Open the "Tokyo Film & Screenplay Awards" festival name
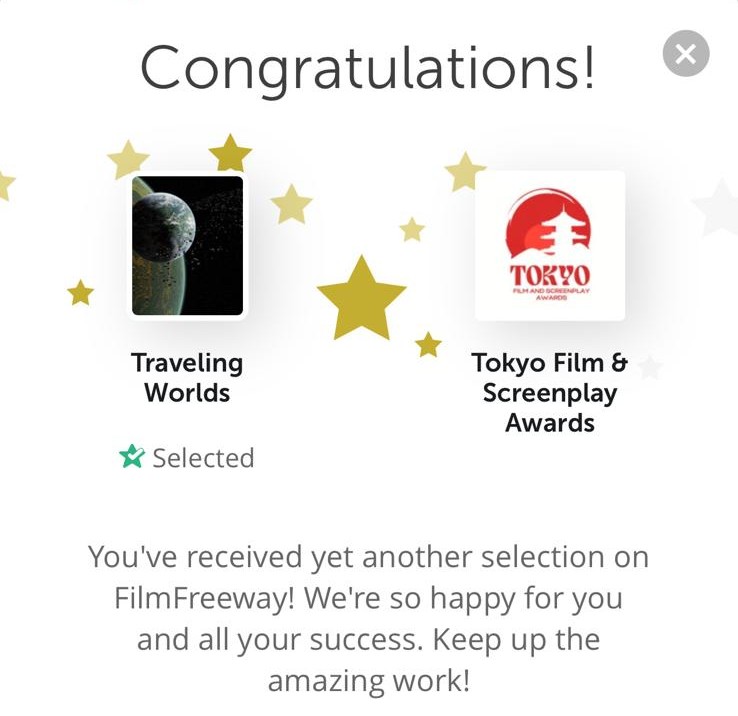The height and width of the screenshot is (716, 738). [x=549, y=392]
